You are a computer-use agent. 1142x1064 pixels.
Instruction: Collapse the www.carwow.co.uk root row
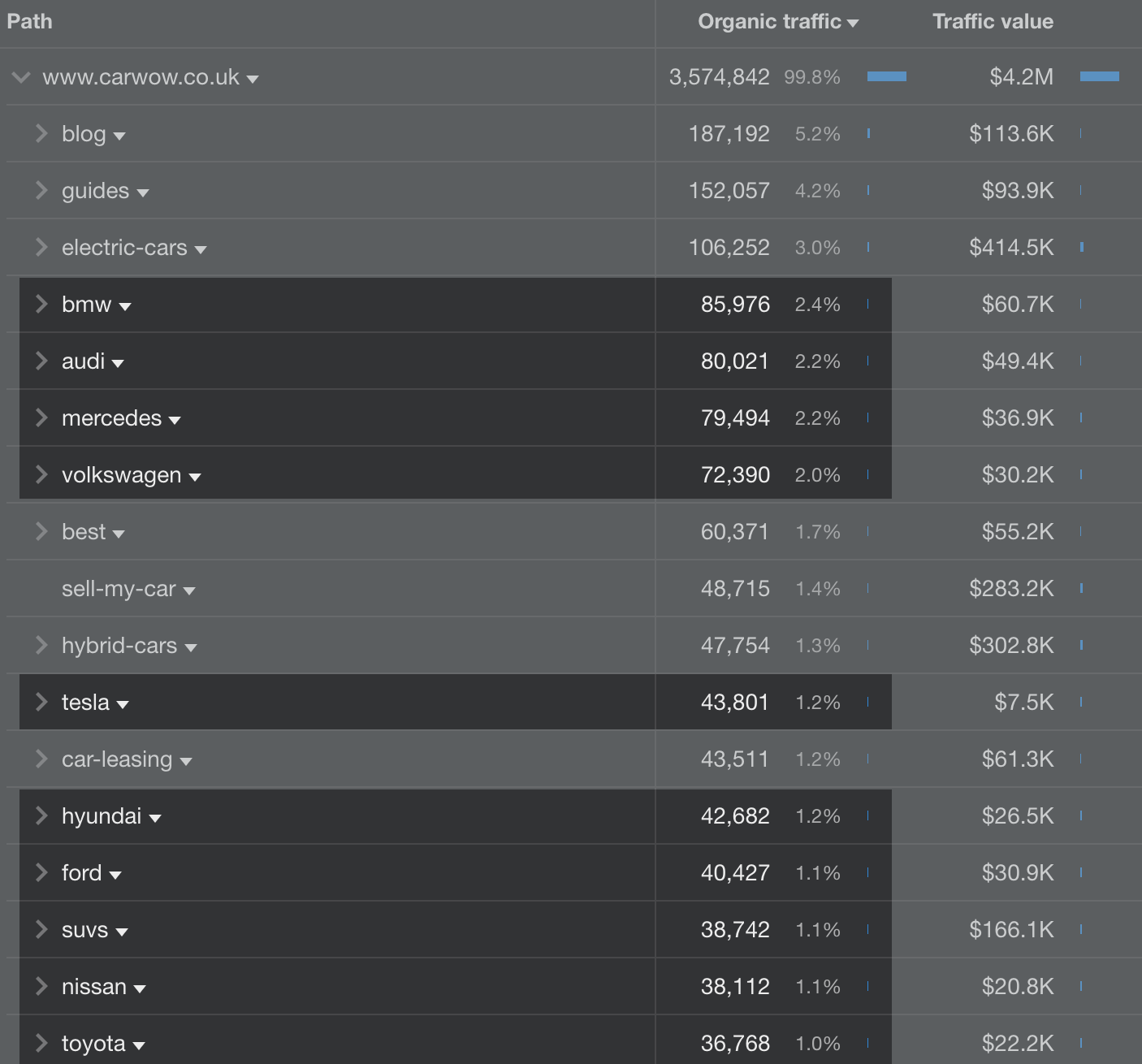coord(22,77)
